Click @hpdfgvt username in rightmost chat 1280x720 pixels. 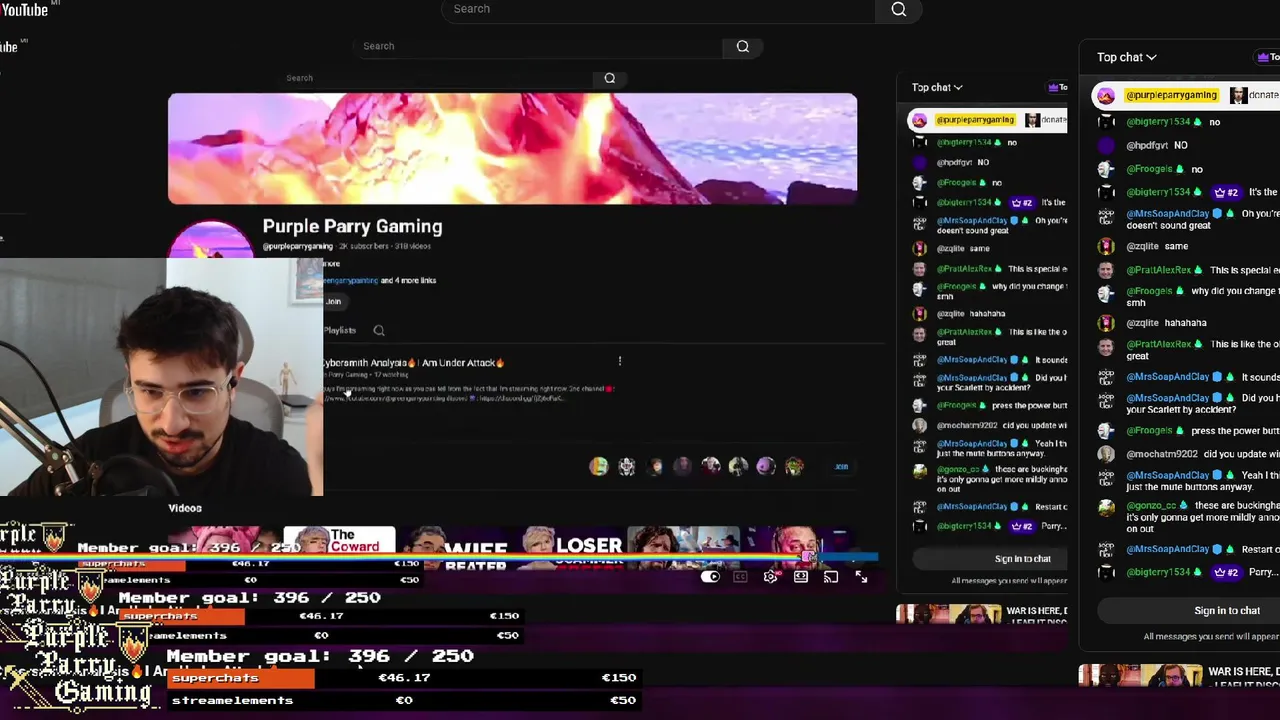click(1148, 145)
